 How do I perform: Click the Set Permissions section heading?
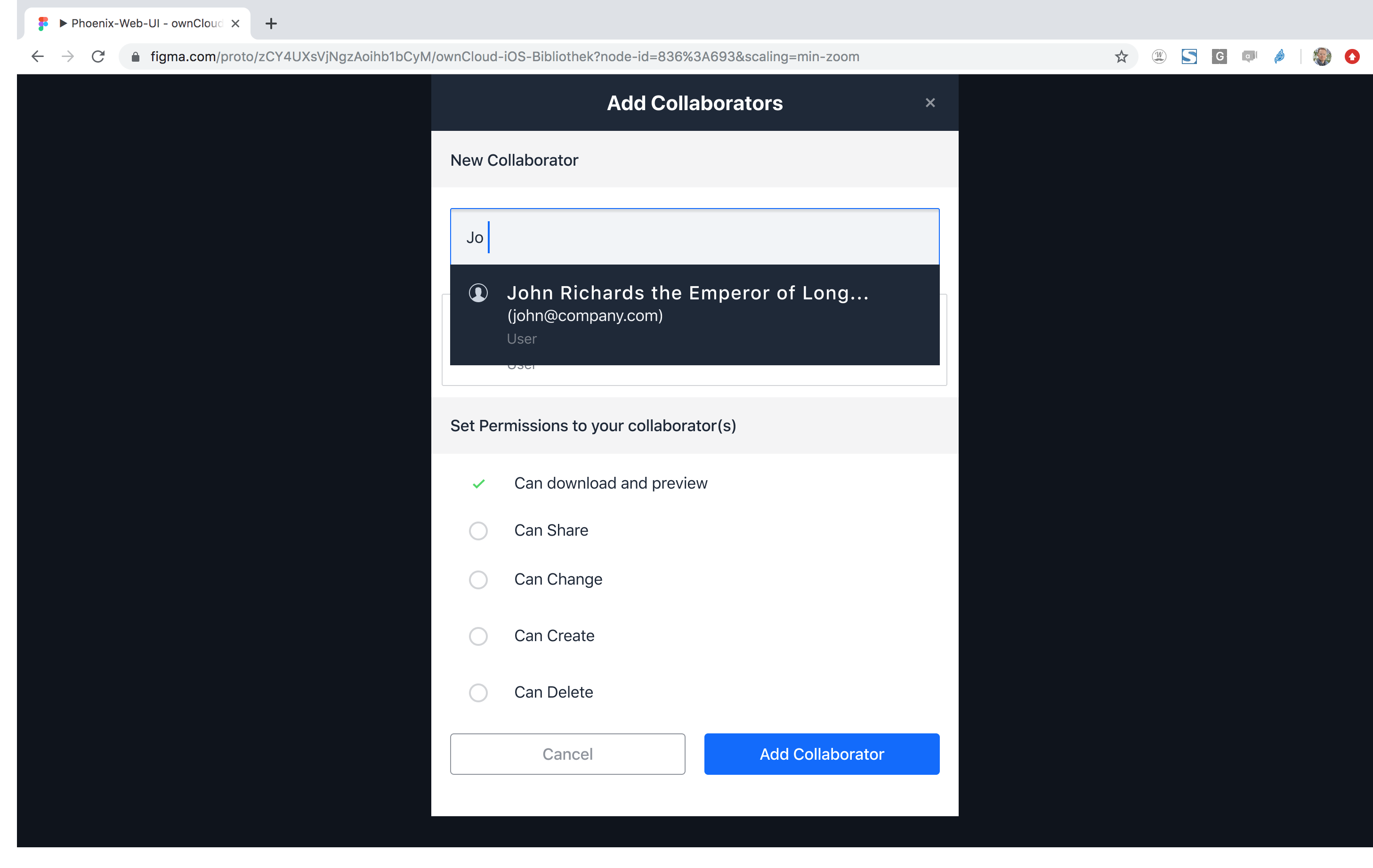(593, 426)
